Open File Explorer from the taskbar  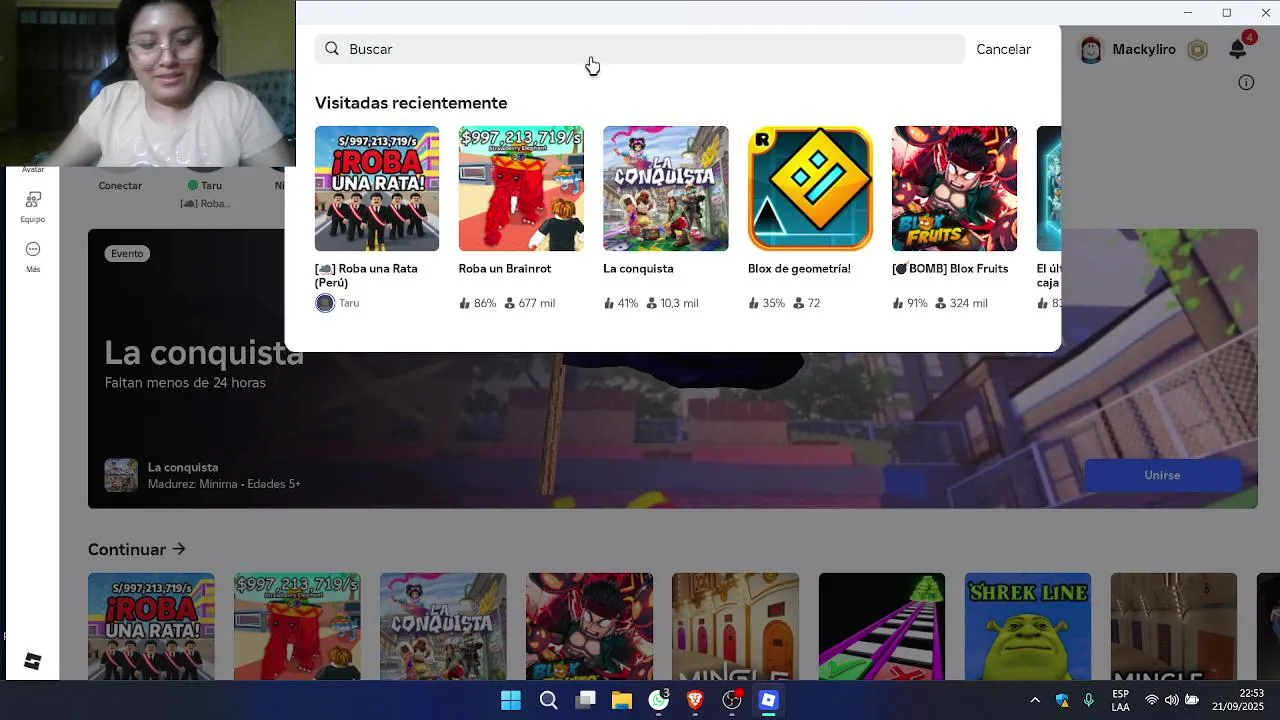coord(622,700)
